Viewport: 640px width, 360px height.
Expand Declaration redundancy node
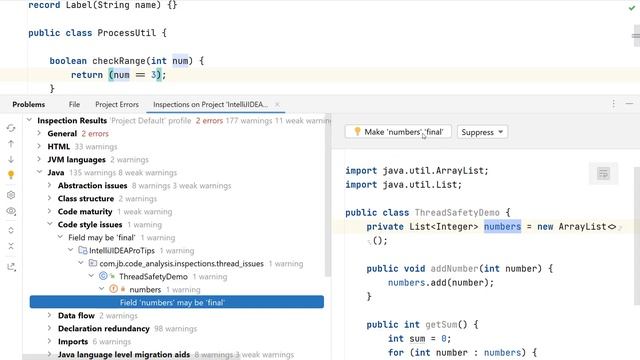49,328
